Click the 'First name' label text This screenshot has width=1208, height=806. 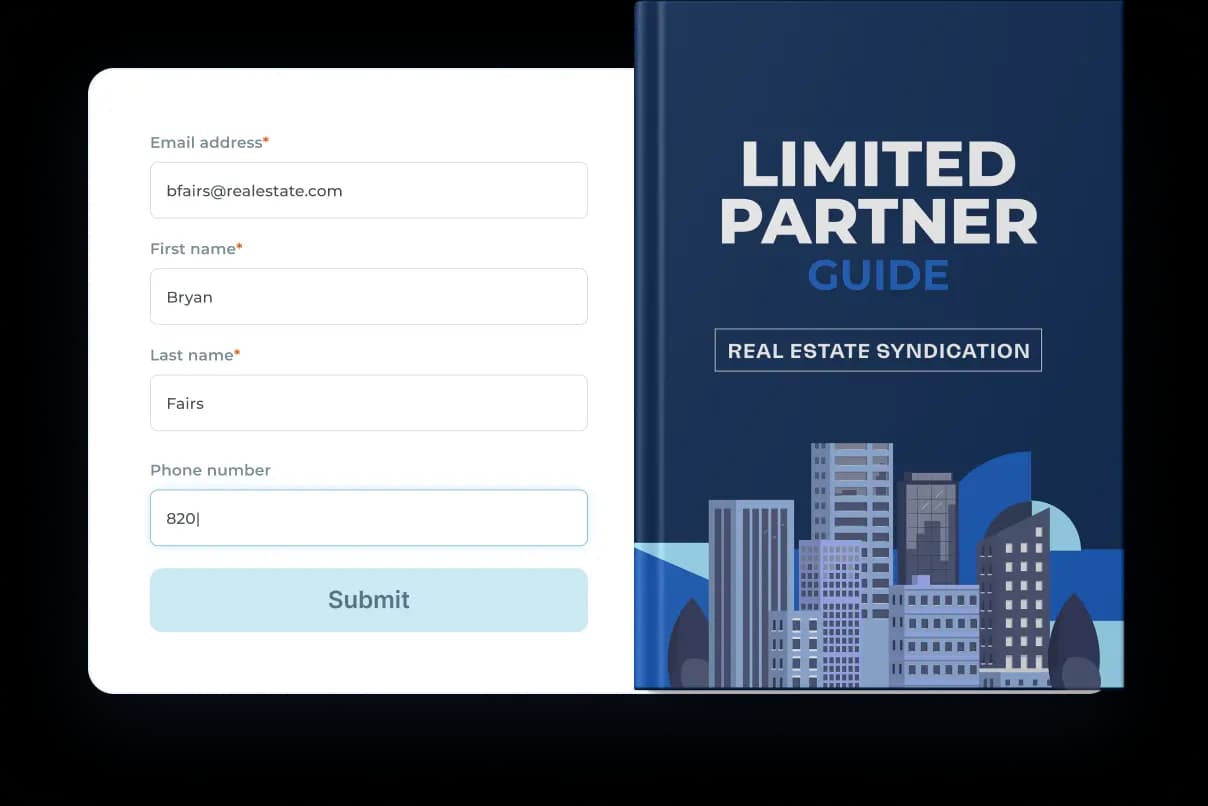[192, 249]
